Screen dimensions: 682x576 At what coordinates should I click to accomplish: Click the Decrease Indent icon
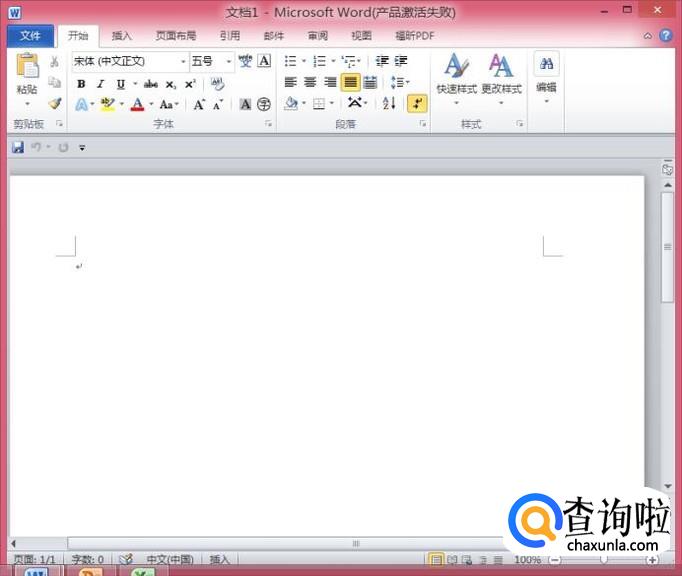[382, 61]
